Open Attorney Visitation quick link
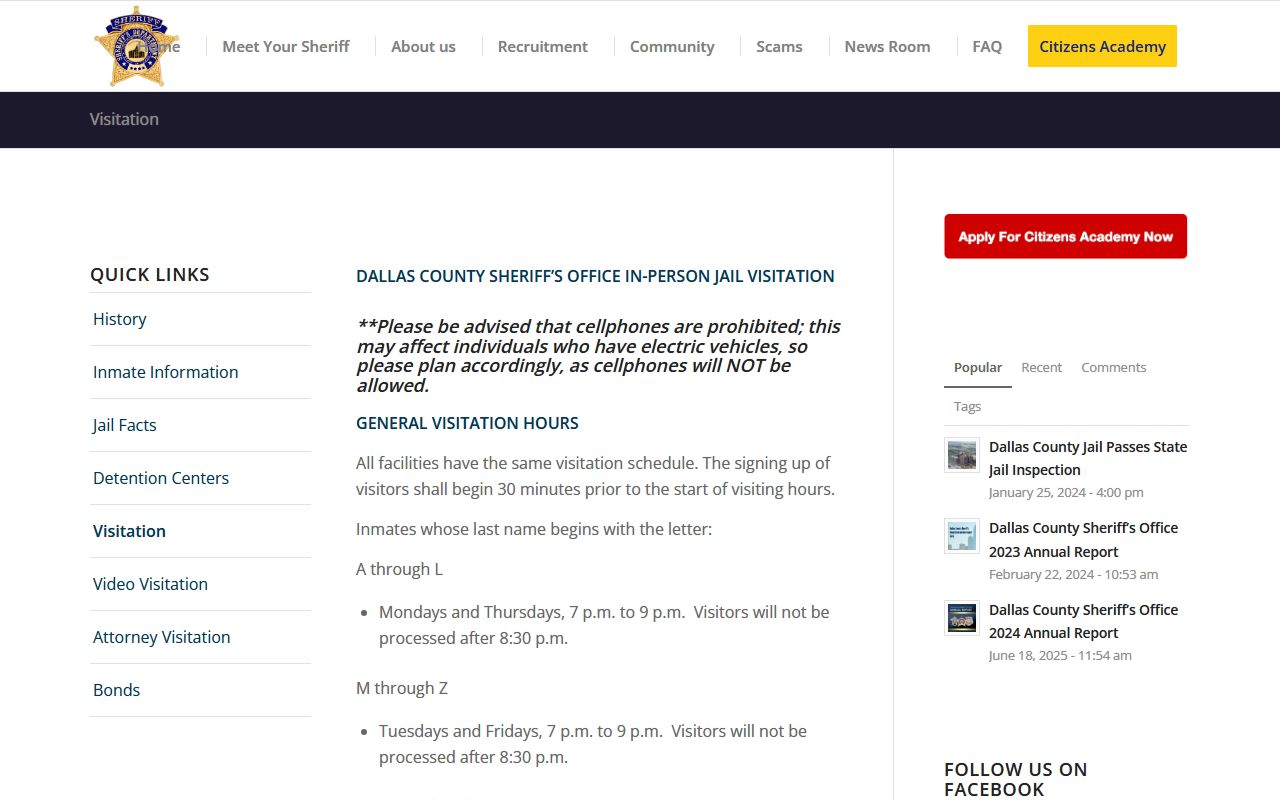Viewport: 1280px width, 800px height. [x=162, y=637]
